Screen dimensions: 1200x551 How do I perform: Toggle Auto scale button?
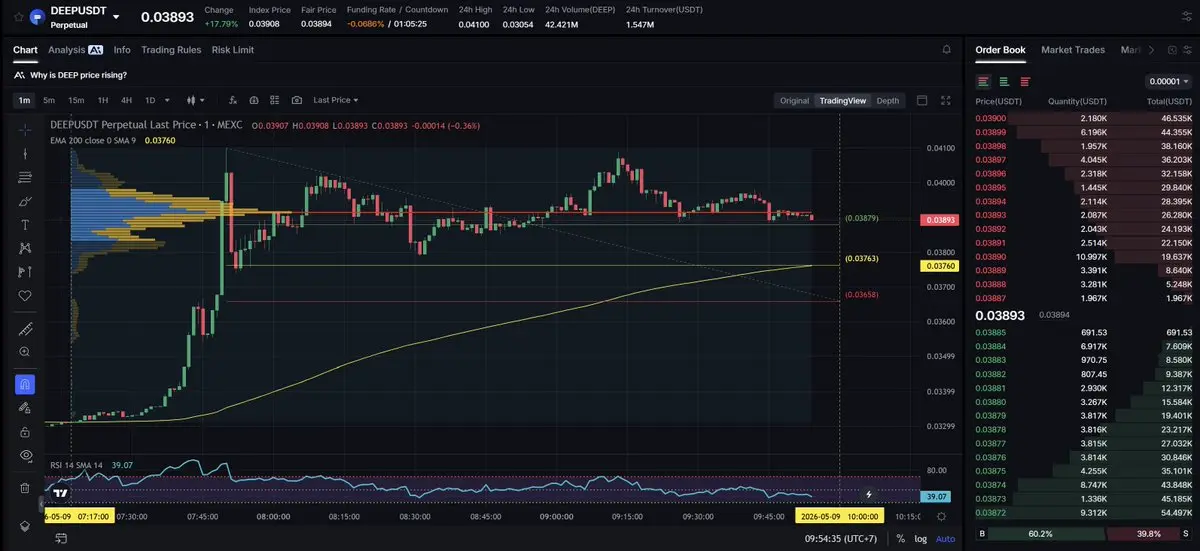[x=945, y=539]
